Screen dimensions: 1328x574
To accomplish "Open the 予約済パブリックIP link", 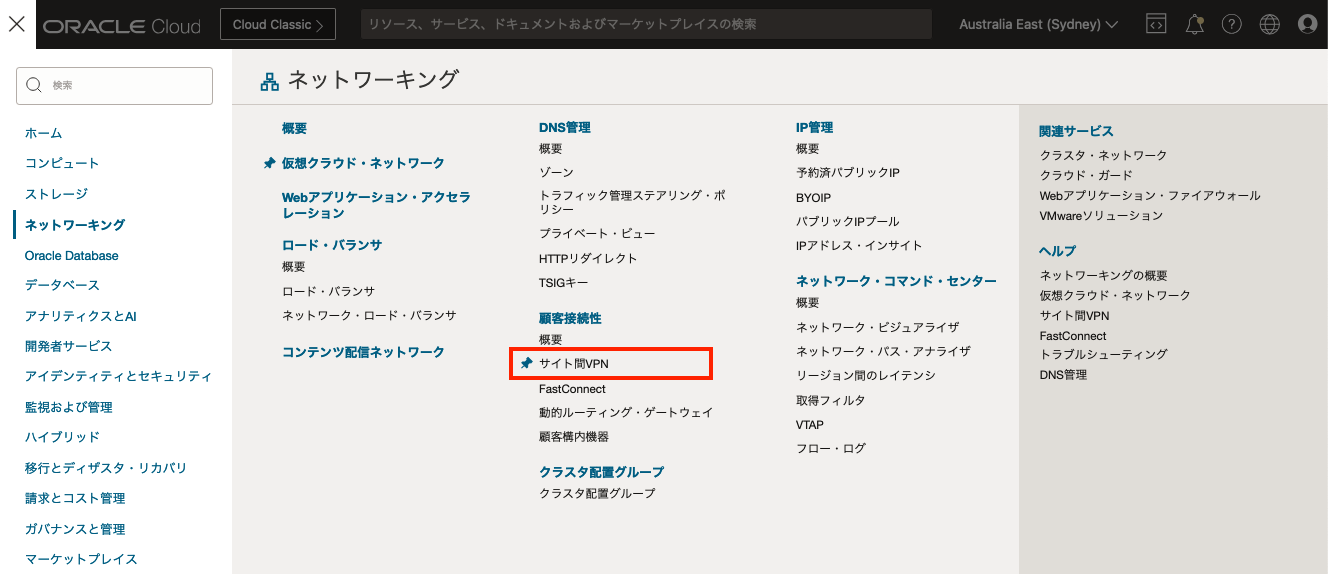I will [x=848, y=173].
